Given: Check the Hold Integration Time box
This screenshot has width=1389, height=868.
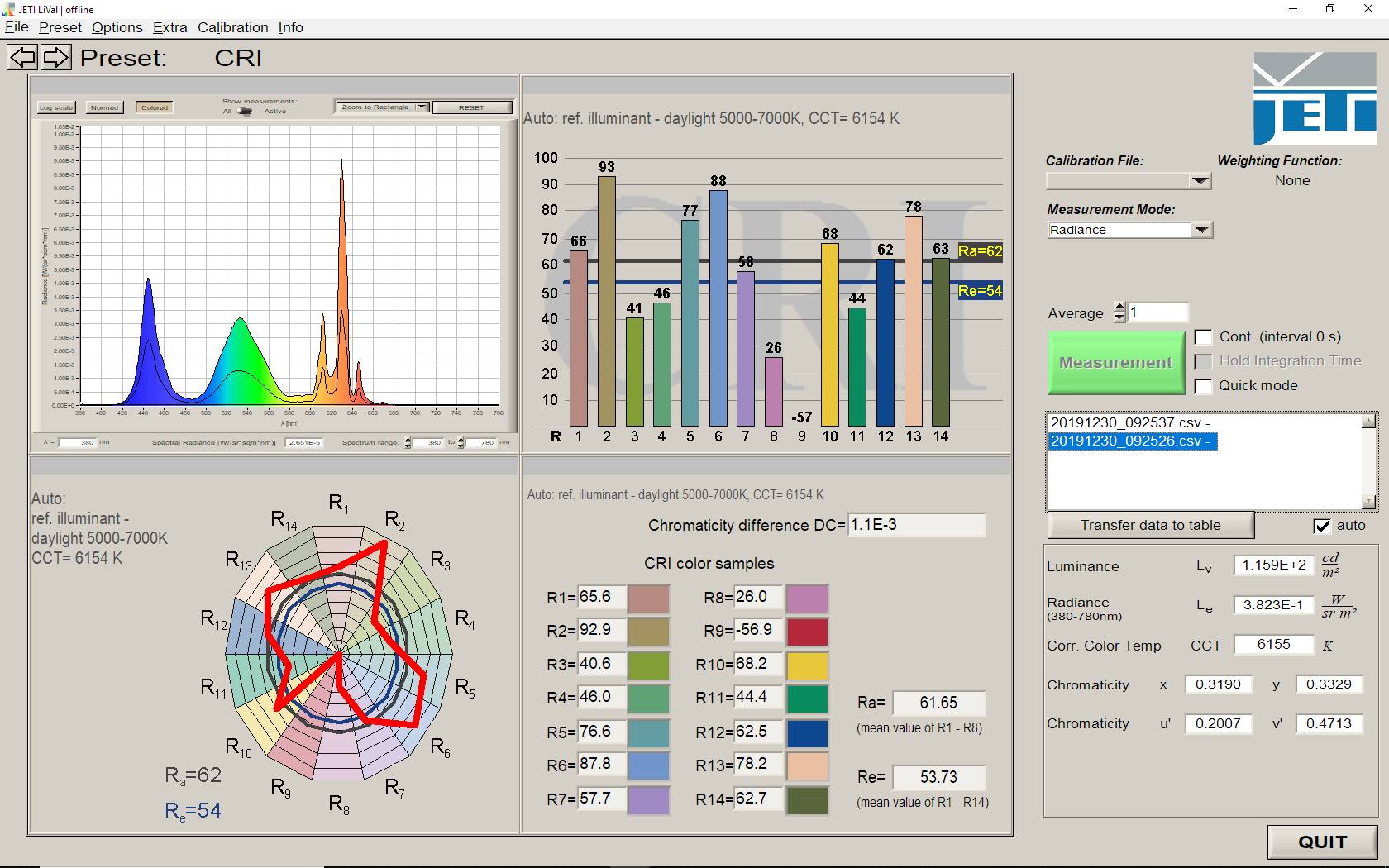Looking at the screenshot, I should 1204,361.
